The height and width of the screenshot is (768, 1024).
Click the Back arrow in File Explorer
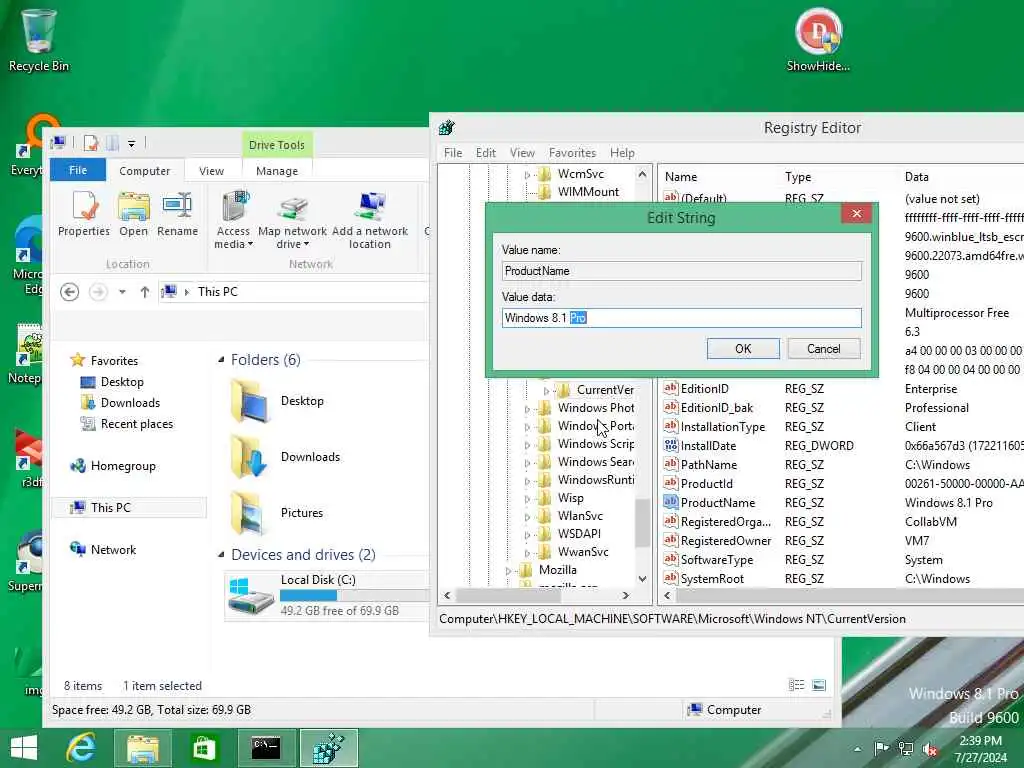(69, 291)
